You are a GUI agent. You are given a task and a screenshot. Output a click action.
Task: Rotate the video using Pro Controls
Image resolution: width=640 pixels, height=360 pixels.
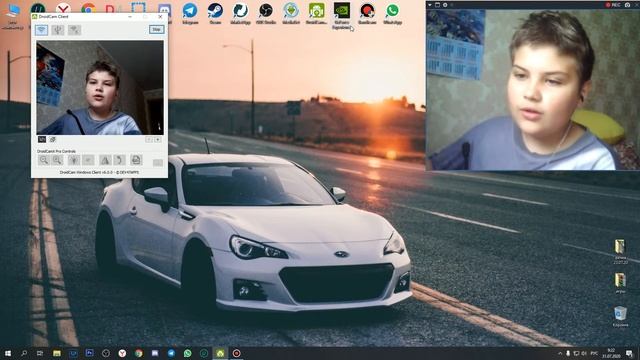point(119,160)
